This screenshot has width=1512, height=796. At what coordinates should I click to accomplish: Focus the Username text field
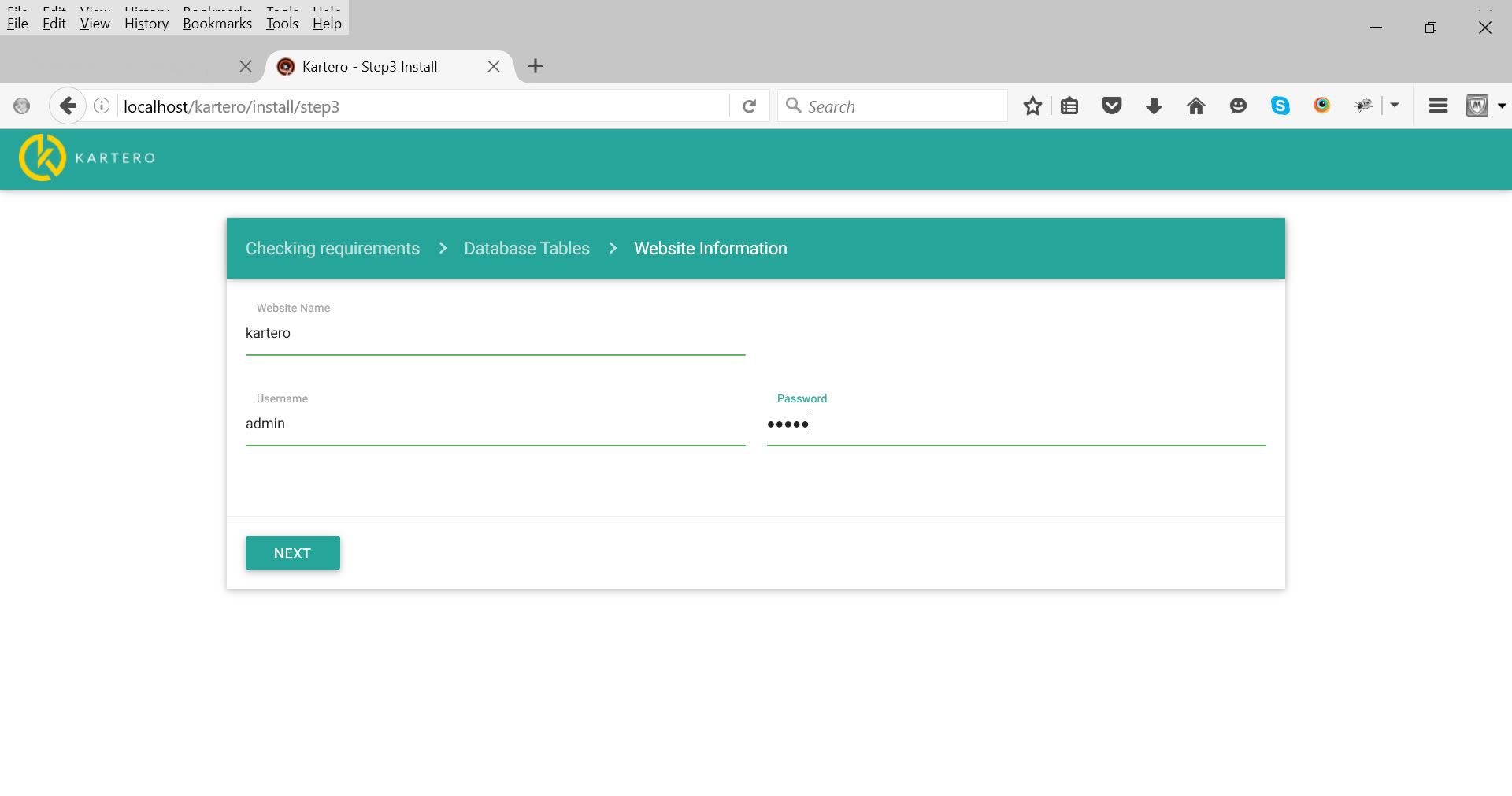pos(495,424)
